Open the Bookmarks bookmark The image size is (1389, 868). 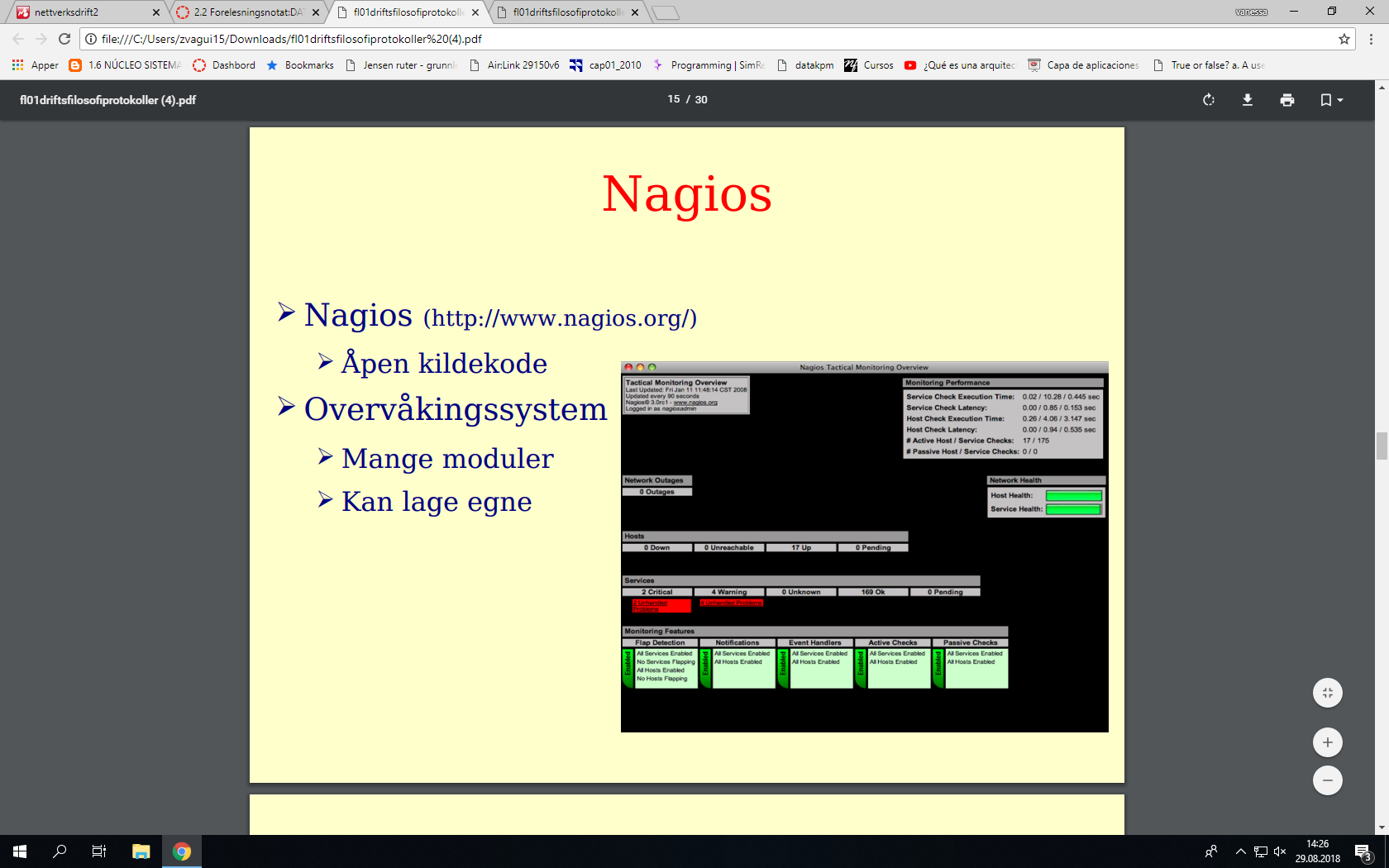point(300,65)
